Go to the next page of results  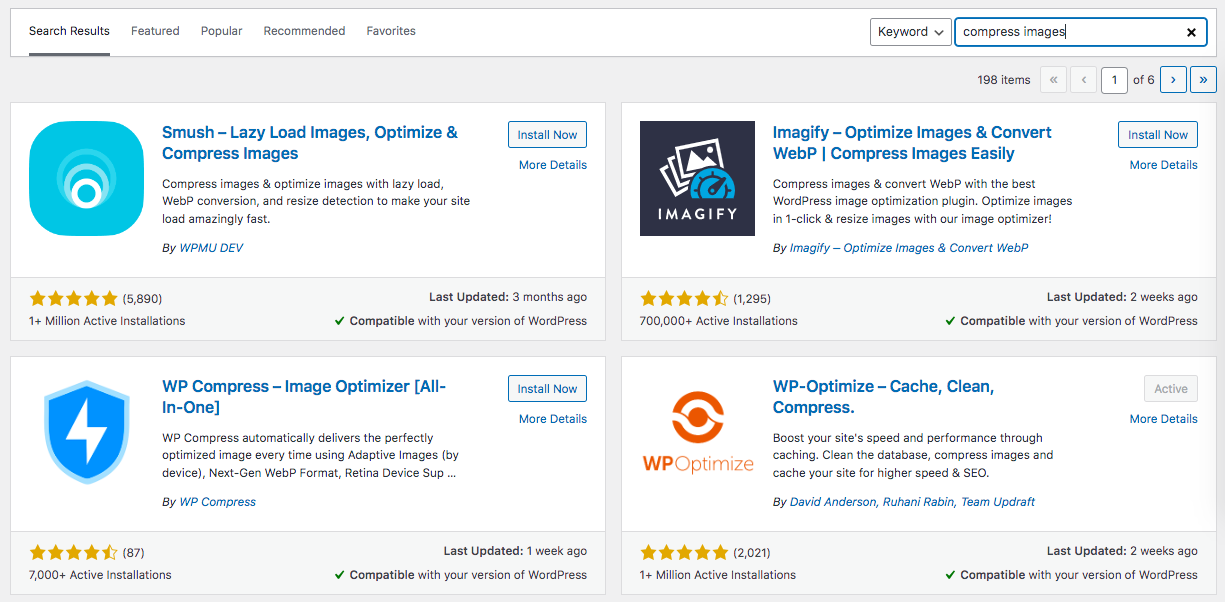[1173, 79]
